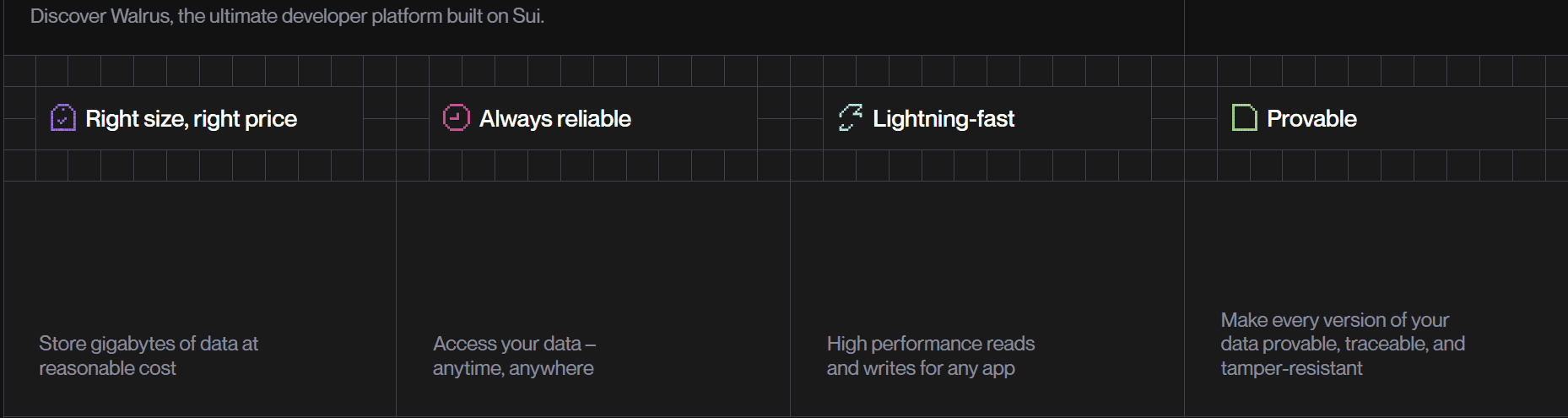Click blank space above "High performance reads" description
1568x418 pixels.
click(987, 253)
